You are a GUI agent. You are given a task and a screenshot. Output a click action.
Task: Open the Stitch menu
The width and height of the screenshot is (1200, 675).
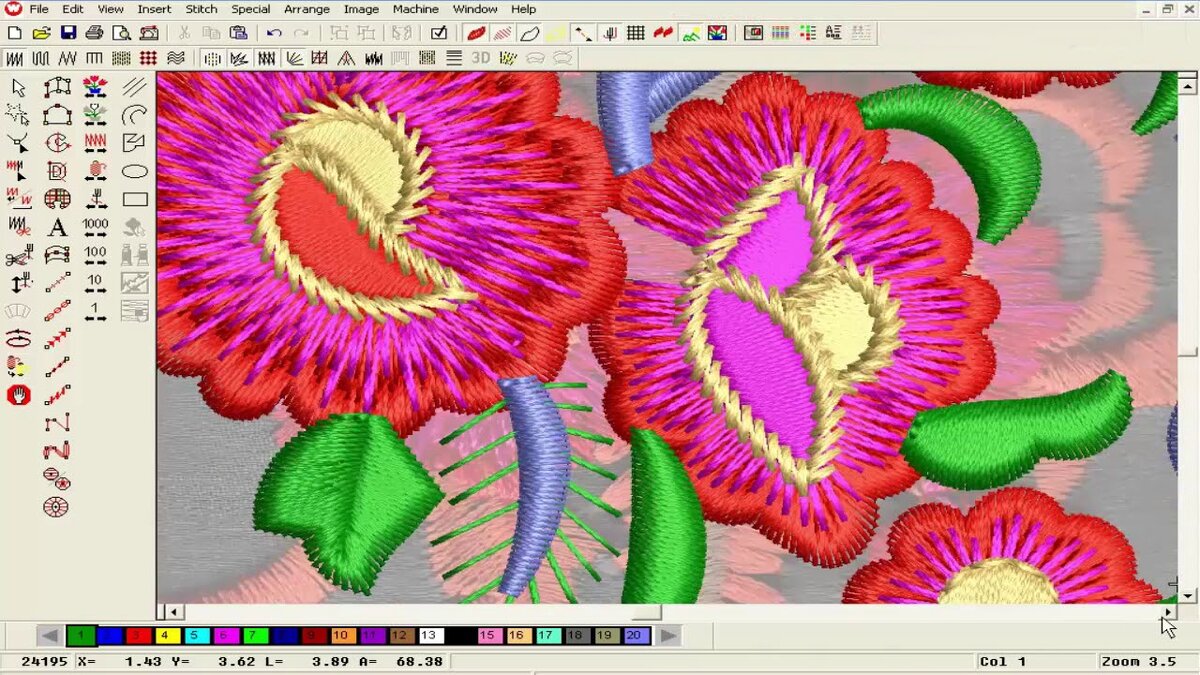201,9
